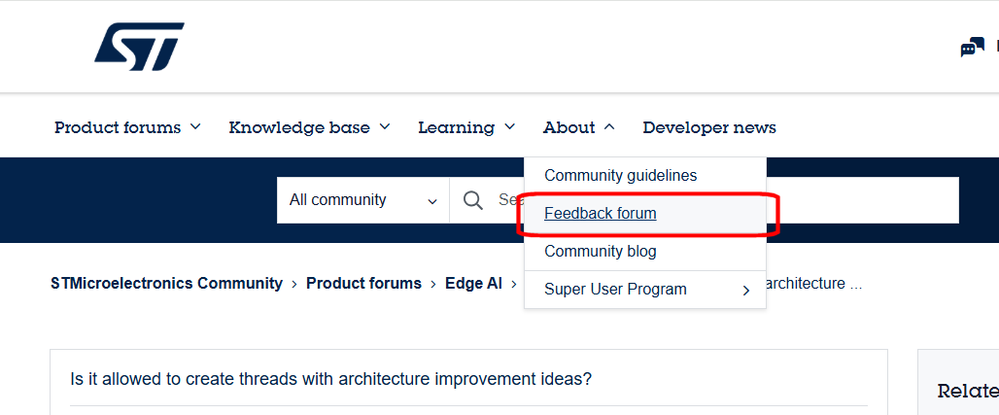Go to Product forums breadcrumb

coord(364,284)
